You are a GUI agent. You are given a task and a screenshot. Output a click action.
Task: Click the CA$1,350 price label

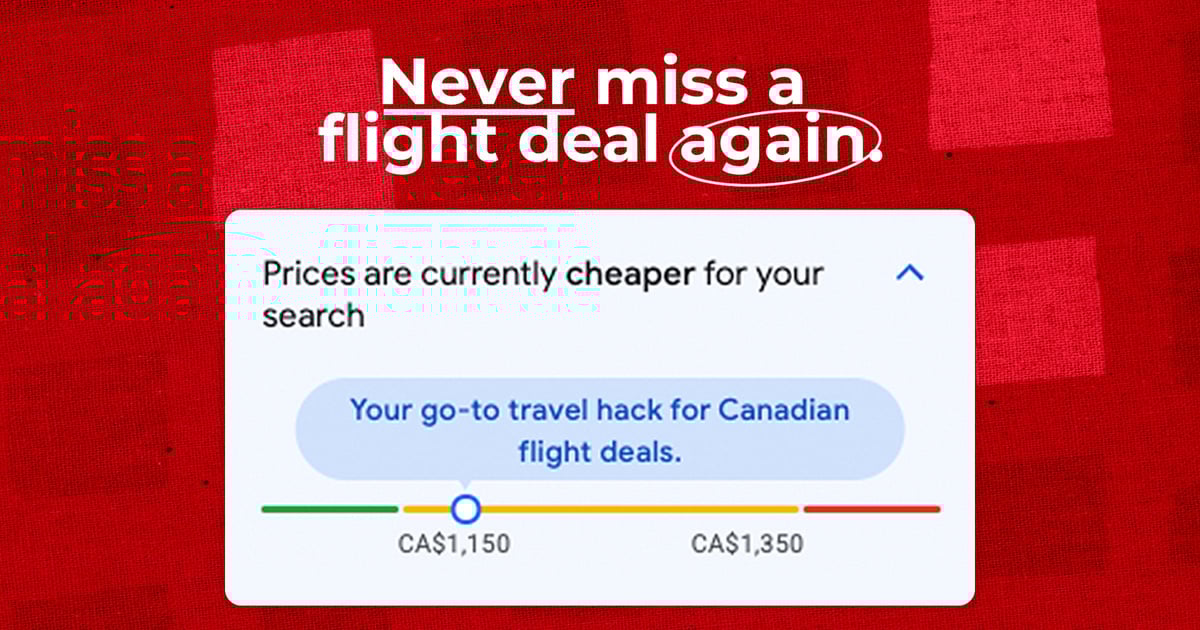(x=747, y=544)
